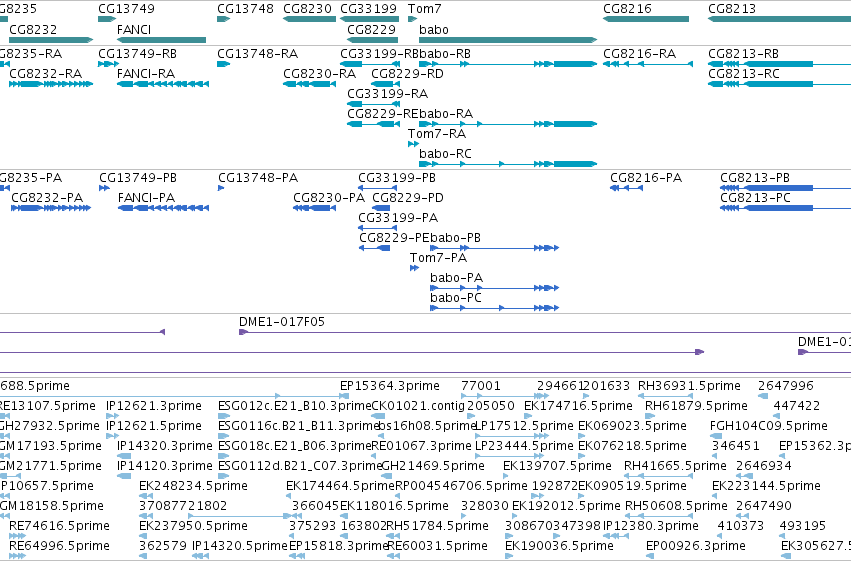Click the CG33199-RA transcript label
This screenshot has height=561, width=851.
click(x=388, y=94)
